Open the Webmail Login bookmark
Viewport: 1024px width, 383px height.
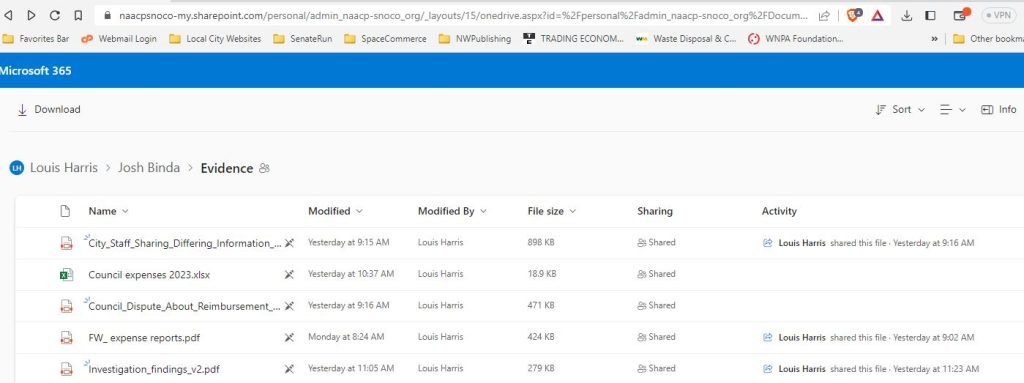(119, 39)
